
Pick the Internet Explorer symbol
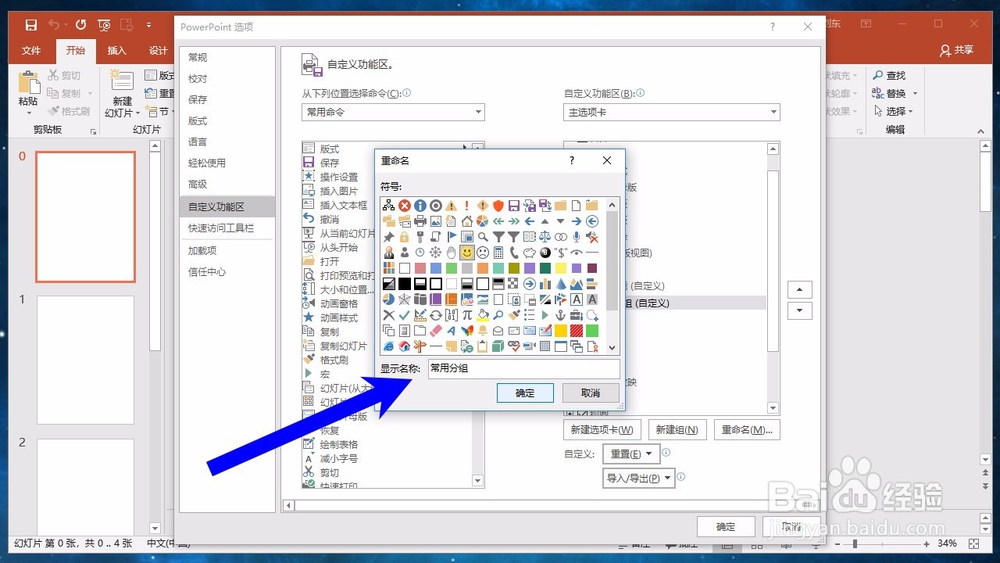point(389,346)
